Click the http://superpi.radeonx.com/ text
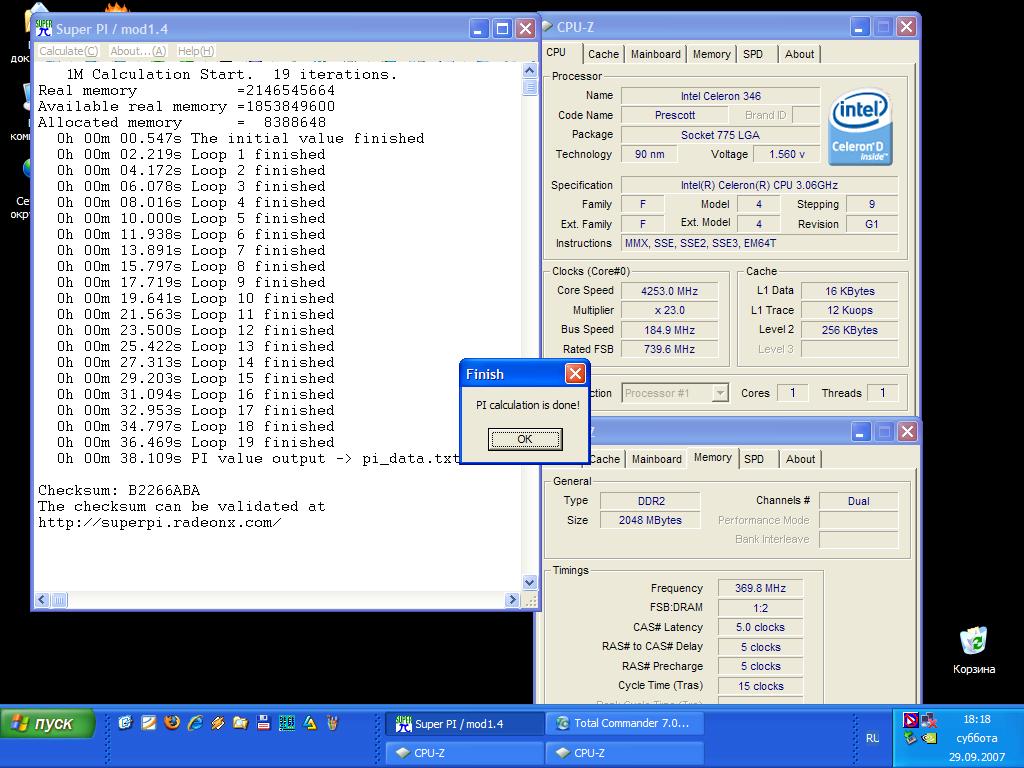1024x768 pixels. coord(159,522)
